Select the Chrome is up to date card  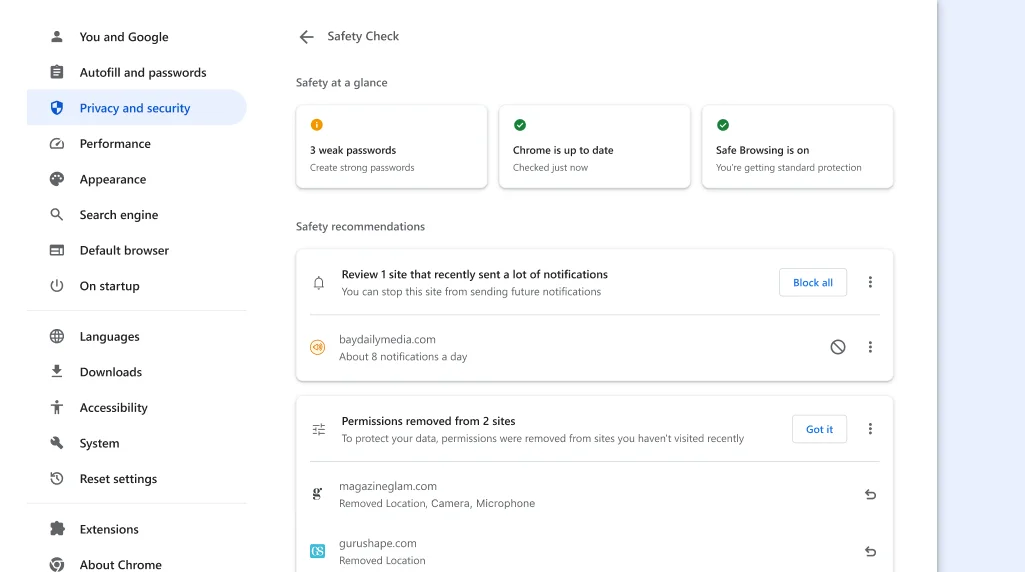pyautogui.click(x=594, y=147)
